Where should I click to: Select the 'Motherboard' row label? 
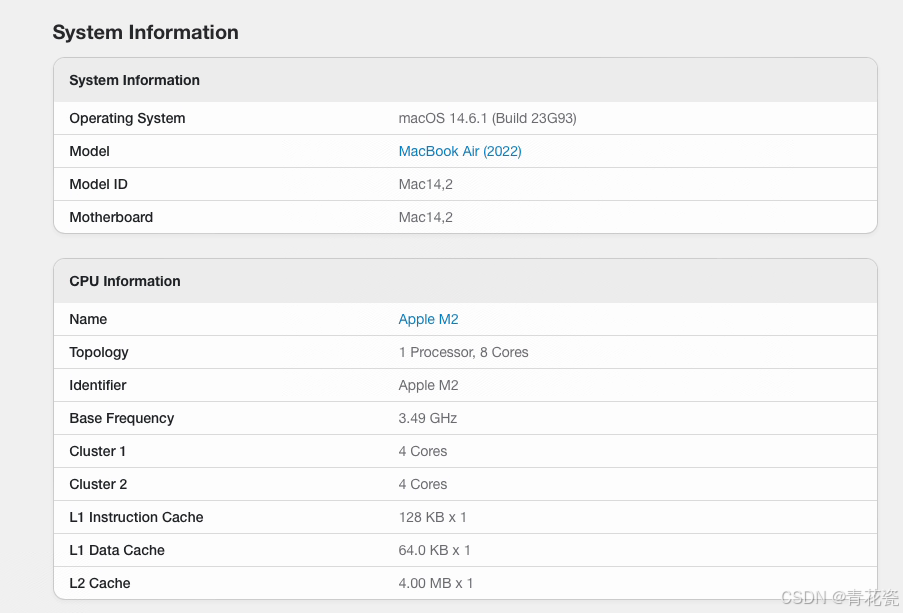tap(111, 217)
